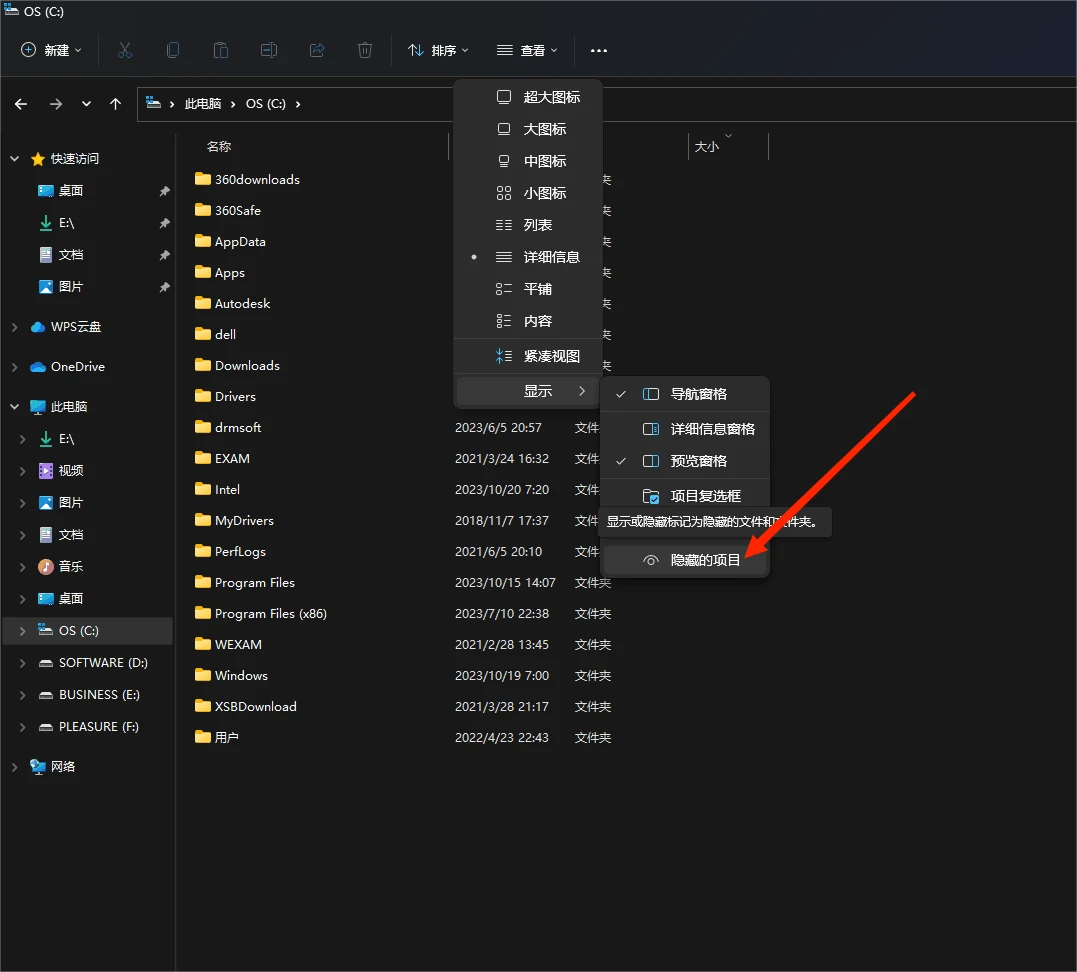Toggle 隐藏的项目 hidden items

coord(685,560)
